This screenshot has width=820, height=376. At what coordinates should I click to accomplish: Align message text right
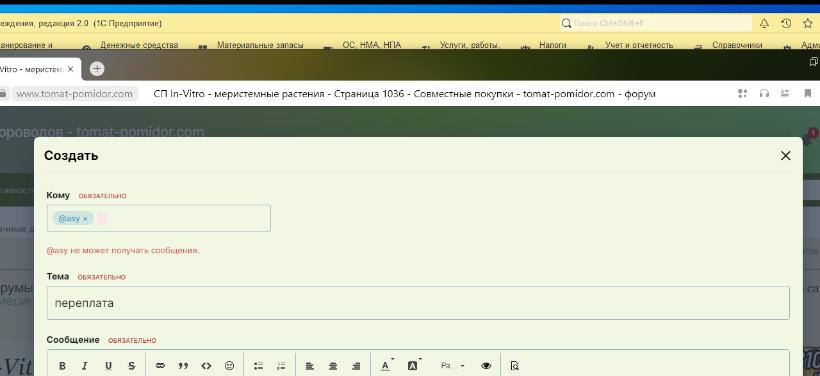(x=356, y=366)
